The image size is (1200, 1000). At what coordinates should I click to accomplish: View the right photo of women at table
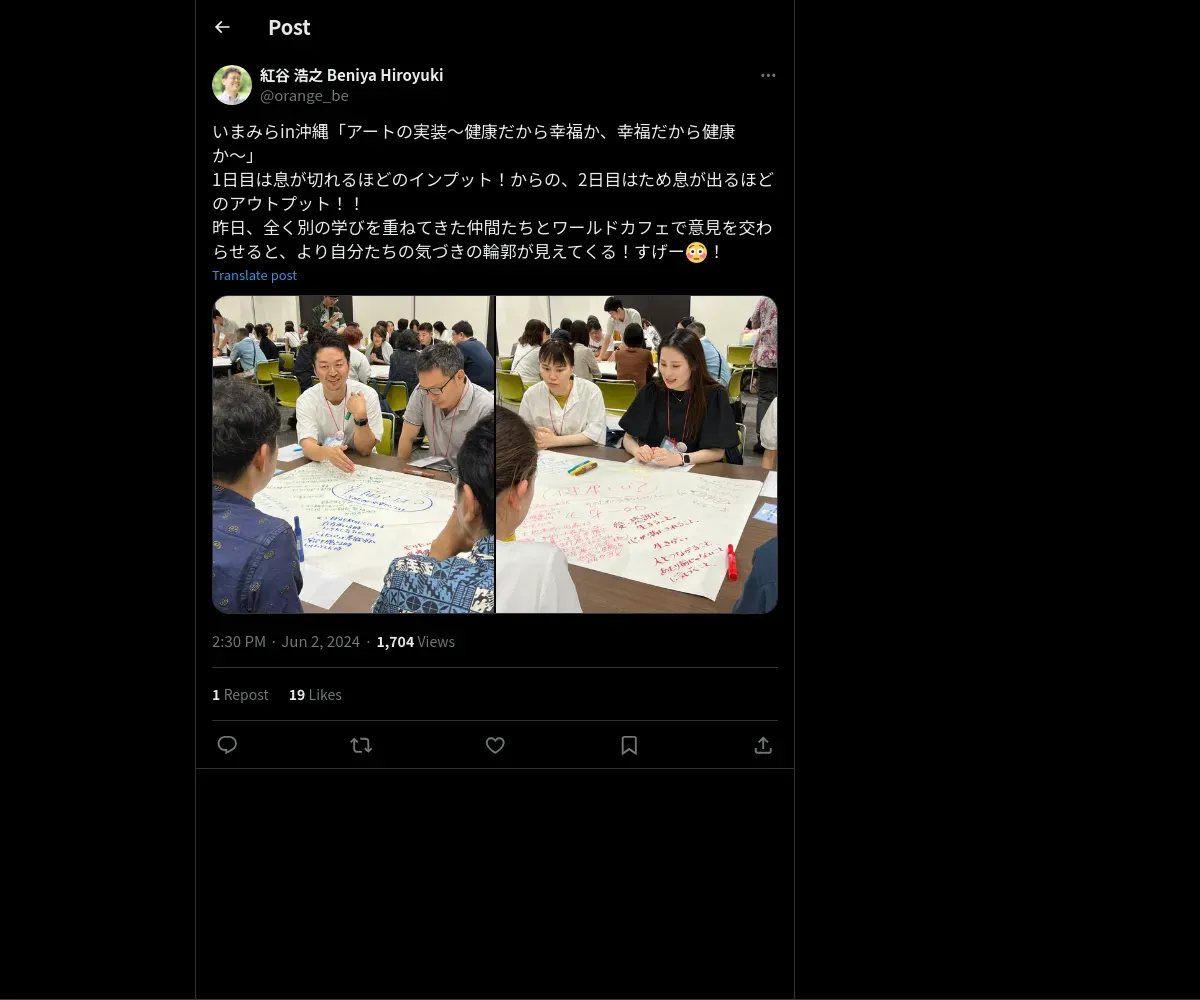[637, 454]
